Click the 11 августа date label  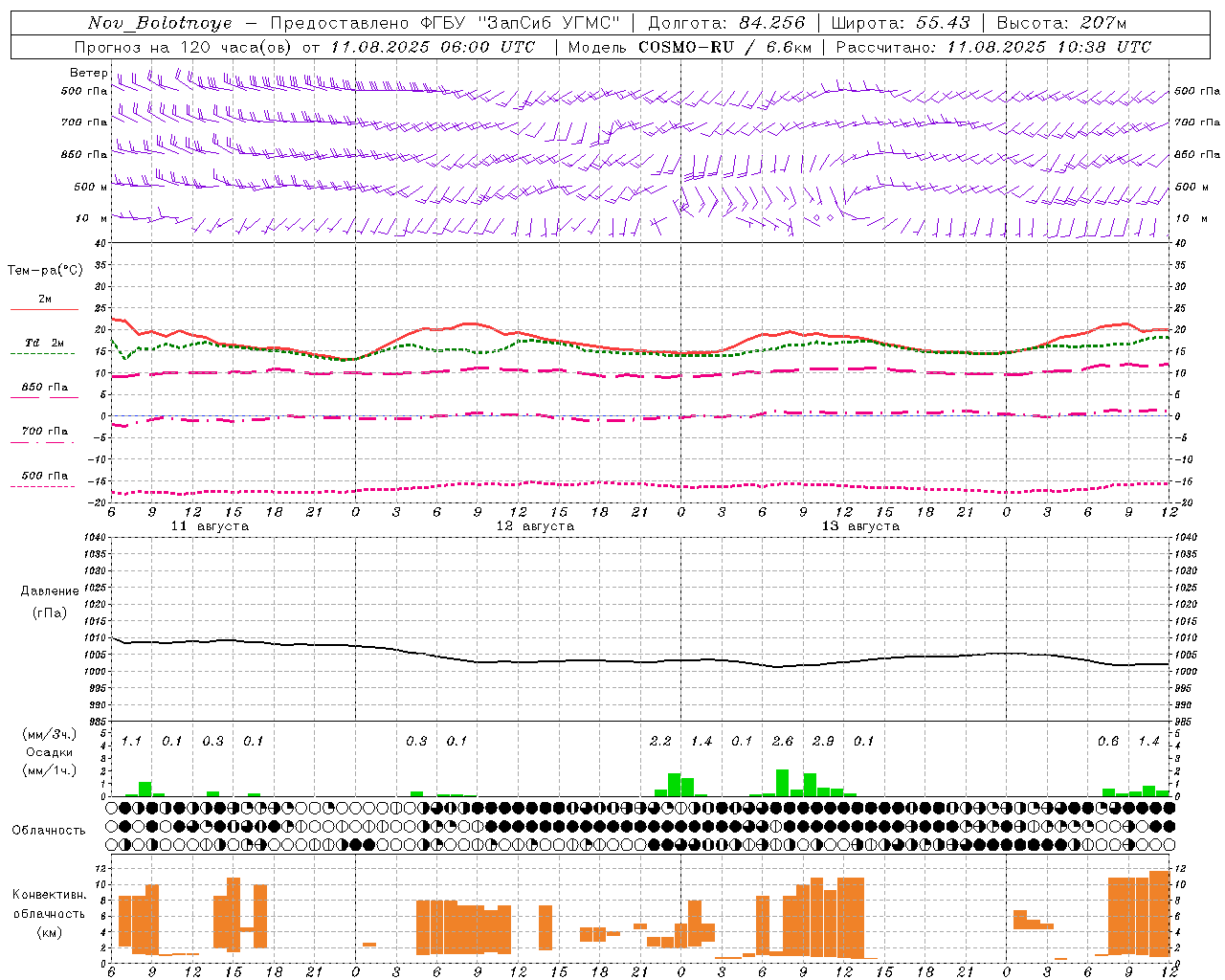[210, 526]
